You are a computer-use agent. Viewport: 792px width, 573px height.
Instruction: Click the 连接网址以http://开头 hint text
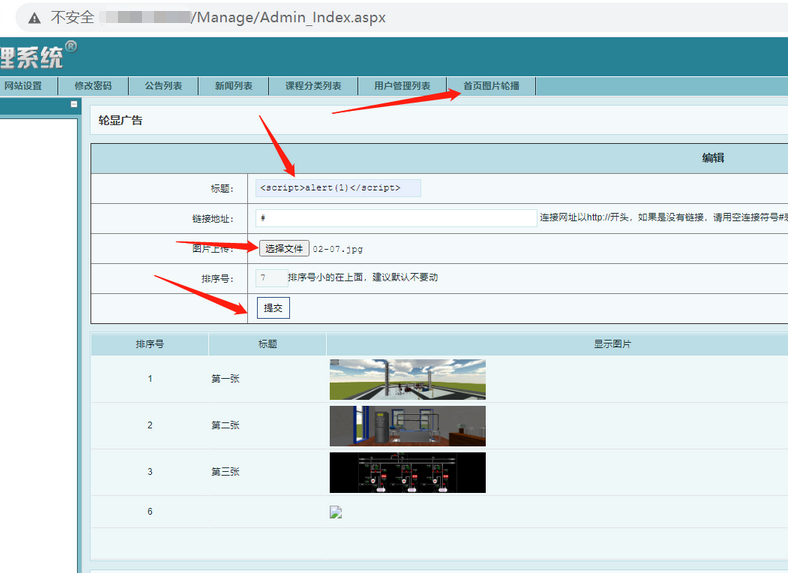coord(664,218)
